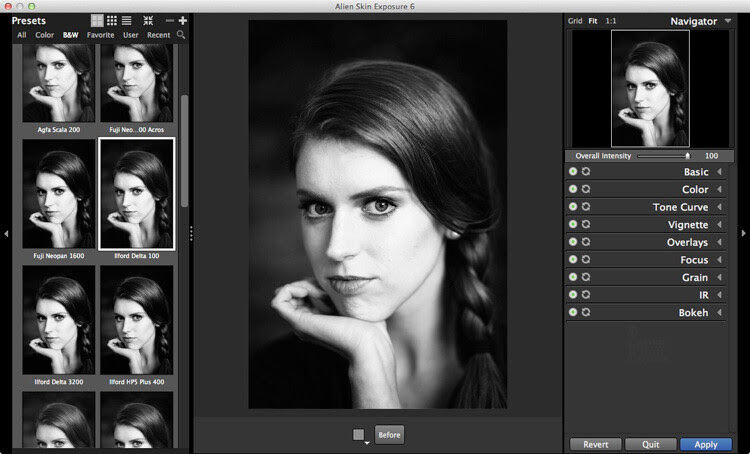The height and width of the screenshot is (454, 750).
Task: Select the Color presets tab
Action: pos(45,35)
